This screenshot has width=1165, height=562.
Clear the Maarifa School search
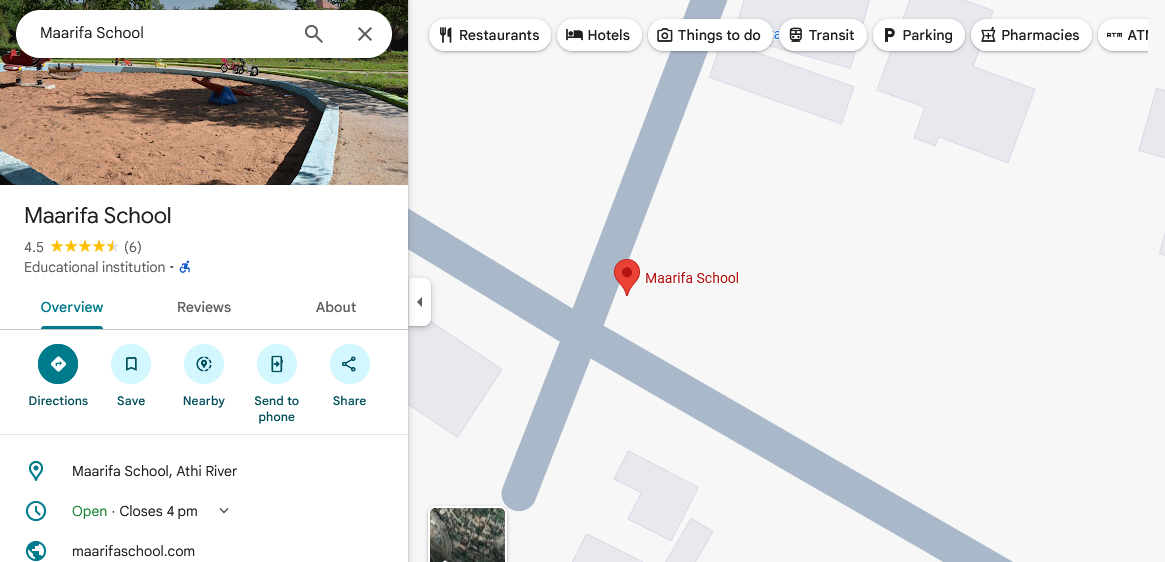click(365, 34)
